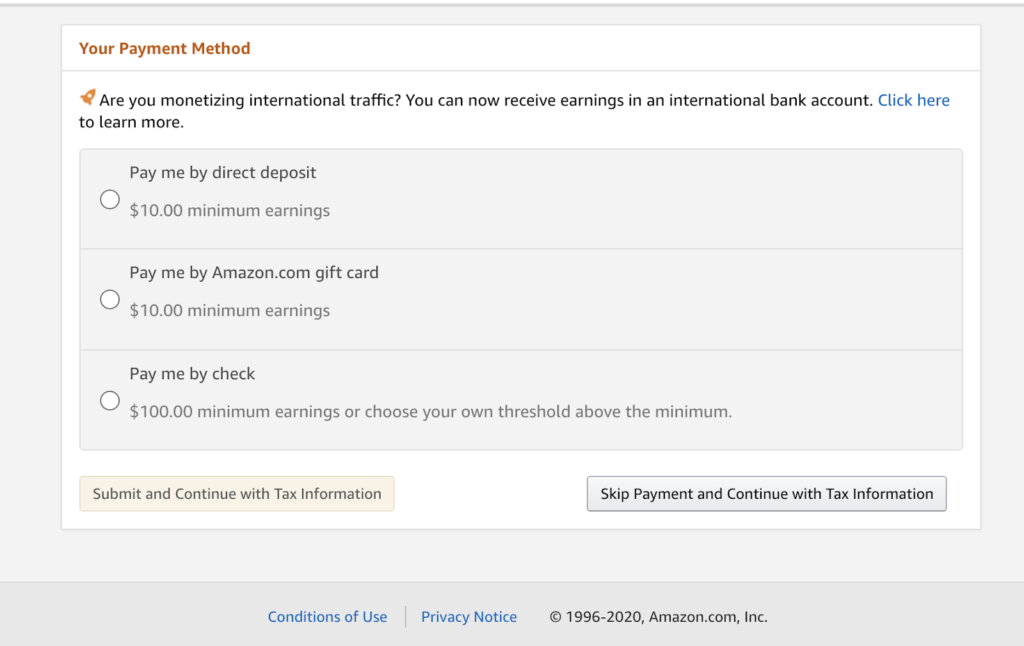The height and width of the screenshot is (646, 1024).
Task: Select the Amazon.com gift card radio button
Action: click(x=110, y=299)
